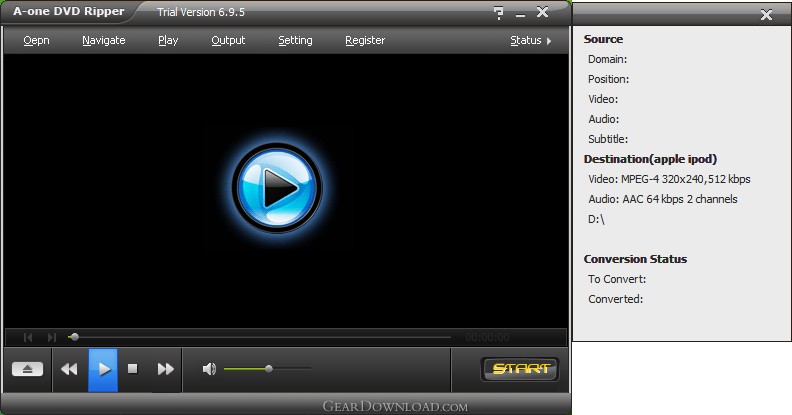Image resolution: width=792 pixels, height=415 pixels.
Task: Close the status side panel
Action: tap(766, 15)
